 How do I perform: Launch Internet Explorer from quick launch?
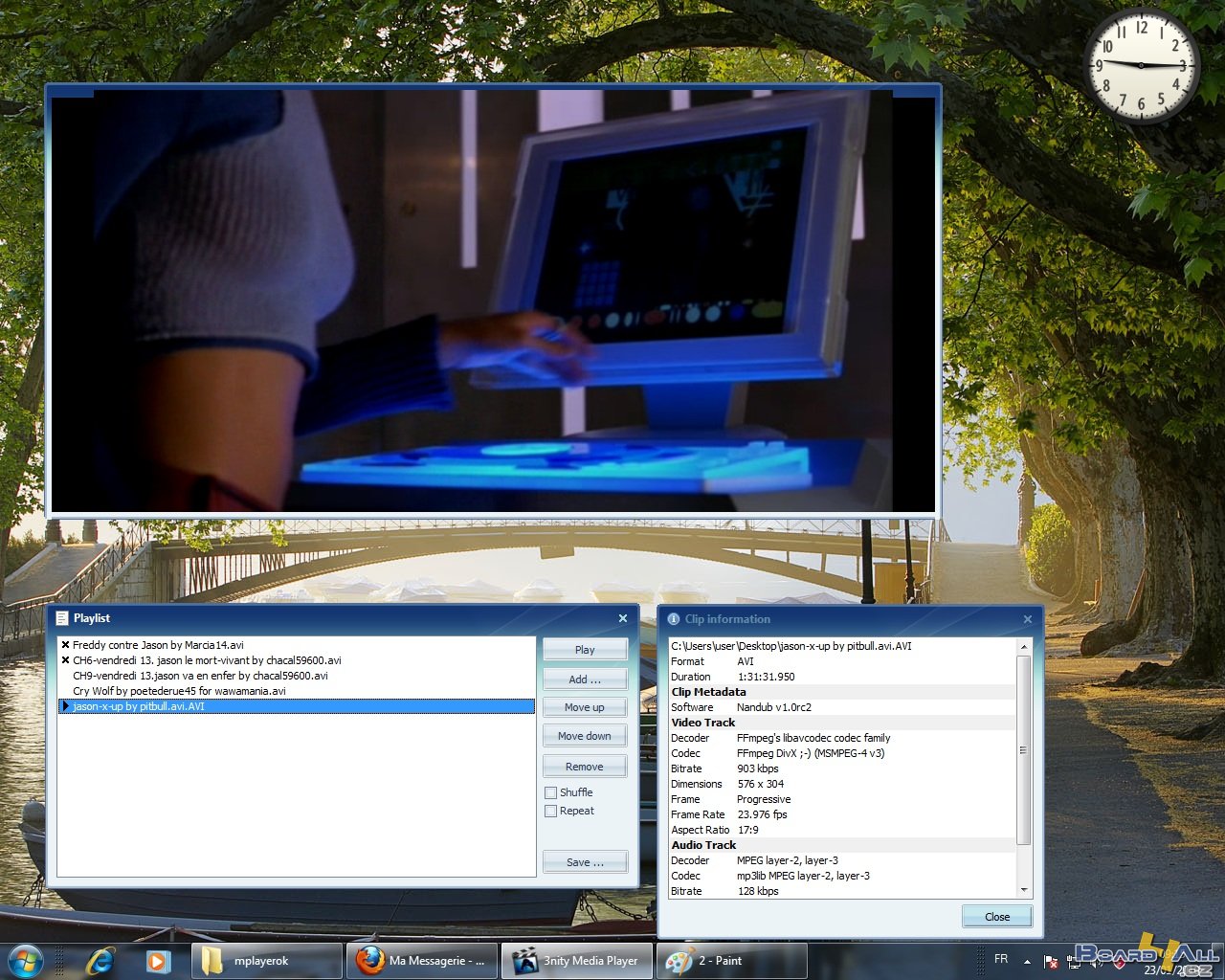tap(100, 960)
